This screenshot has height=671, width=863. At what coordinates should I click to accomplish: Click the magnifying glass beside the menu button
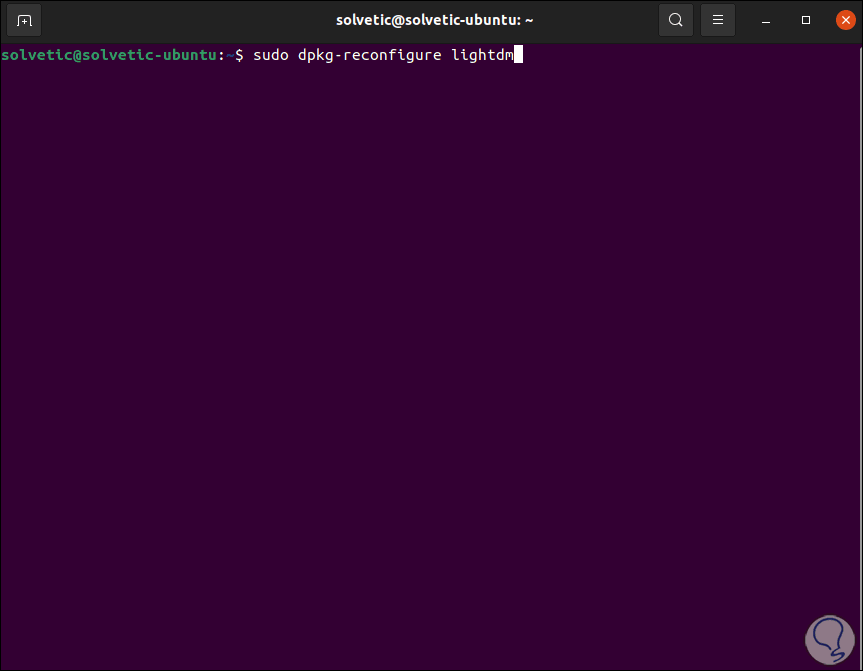pos(675,19)
